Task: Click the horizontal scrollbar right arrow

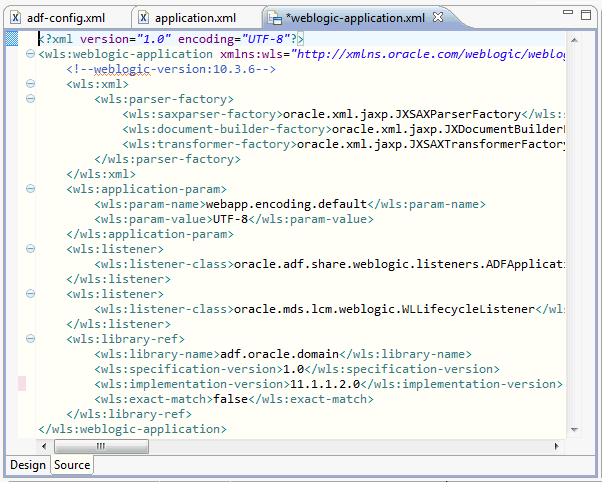Action: pyautogui.click(x=557, y=446)
